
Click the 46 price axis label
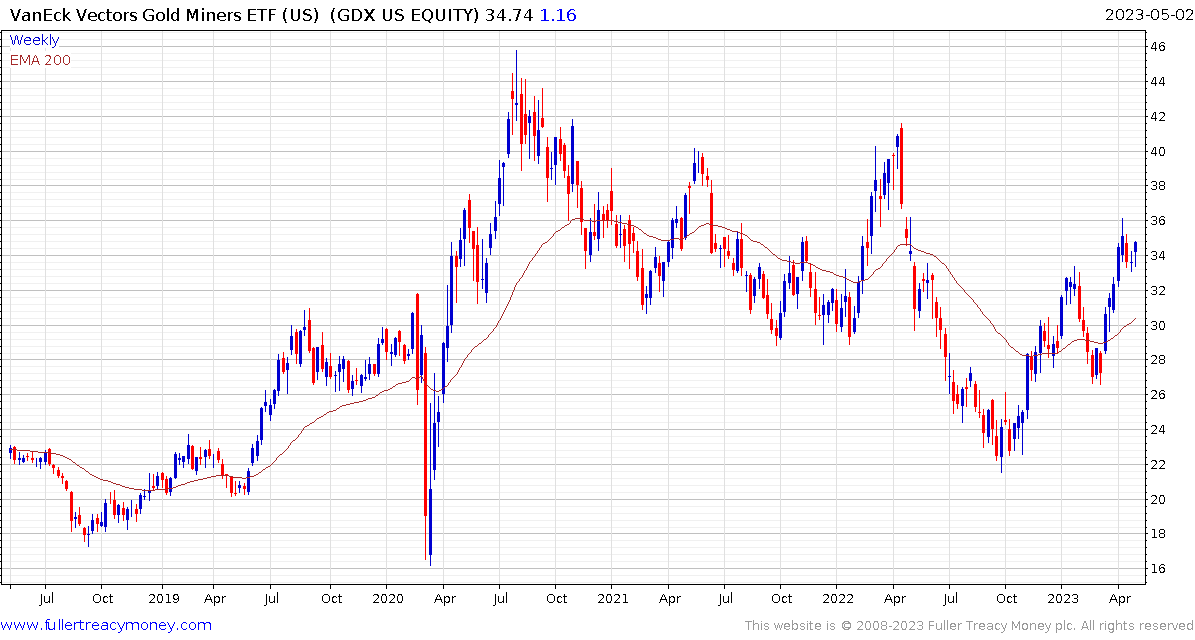1158,46
